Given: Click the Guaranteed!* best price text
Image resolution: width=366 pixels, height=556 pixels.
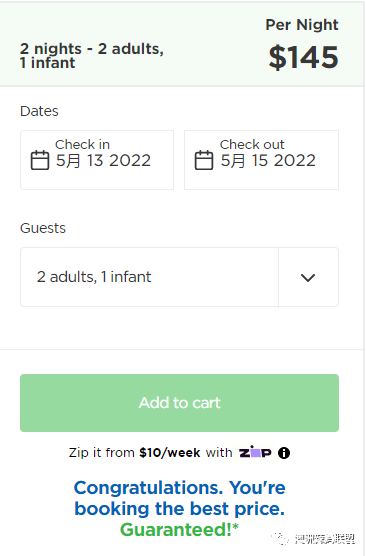Looking at the screenshot, I should (x=179, y=529).
